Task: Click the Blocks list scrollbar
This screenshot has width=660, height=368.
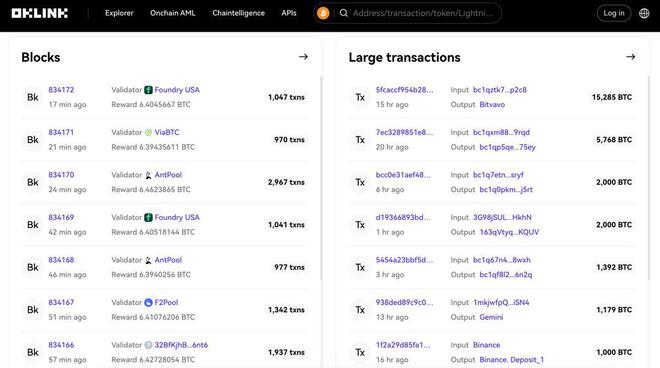Action: click(321, 178)
